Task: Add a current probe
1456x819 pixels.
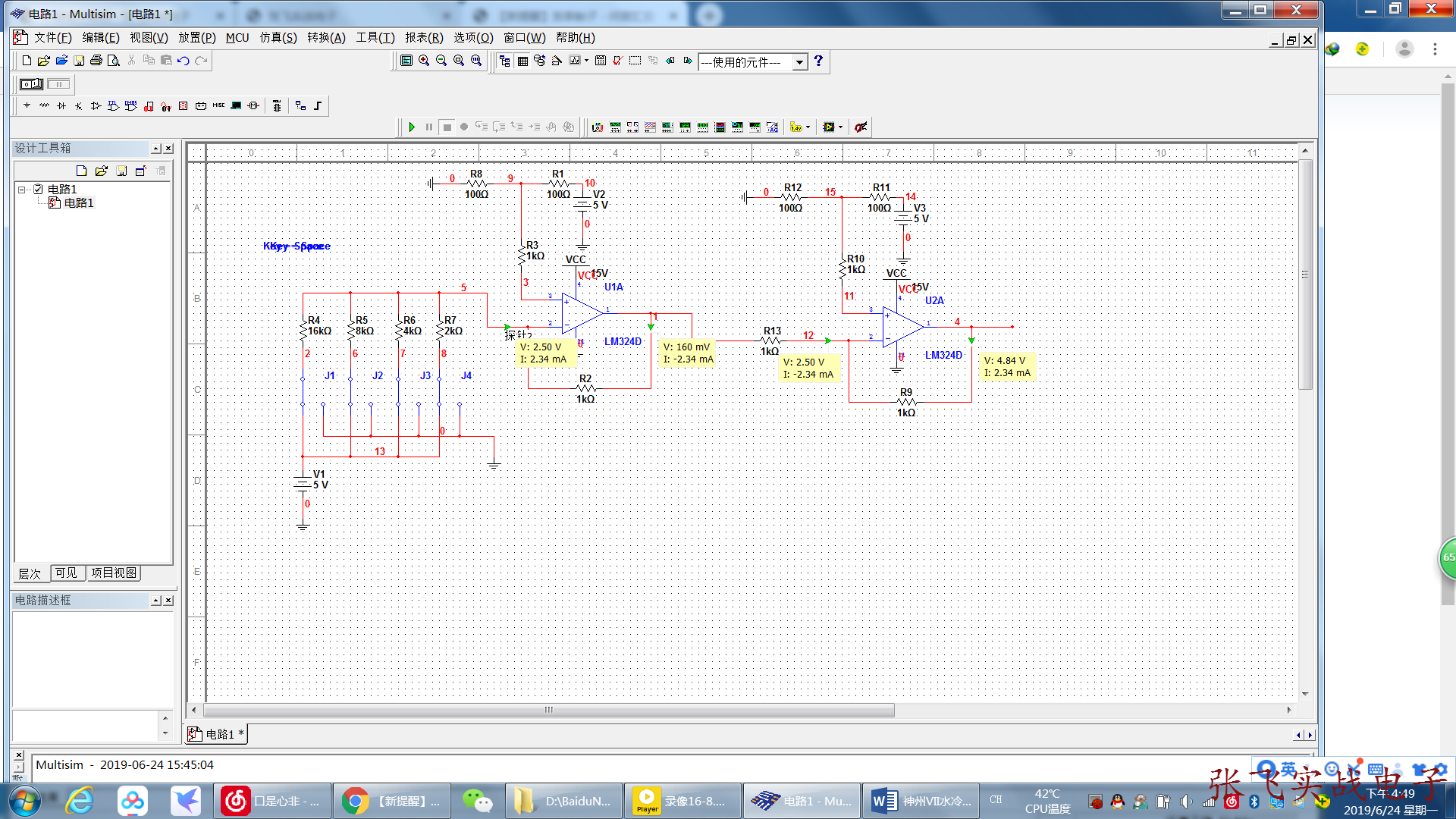Action: click(x=861, y=127)
